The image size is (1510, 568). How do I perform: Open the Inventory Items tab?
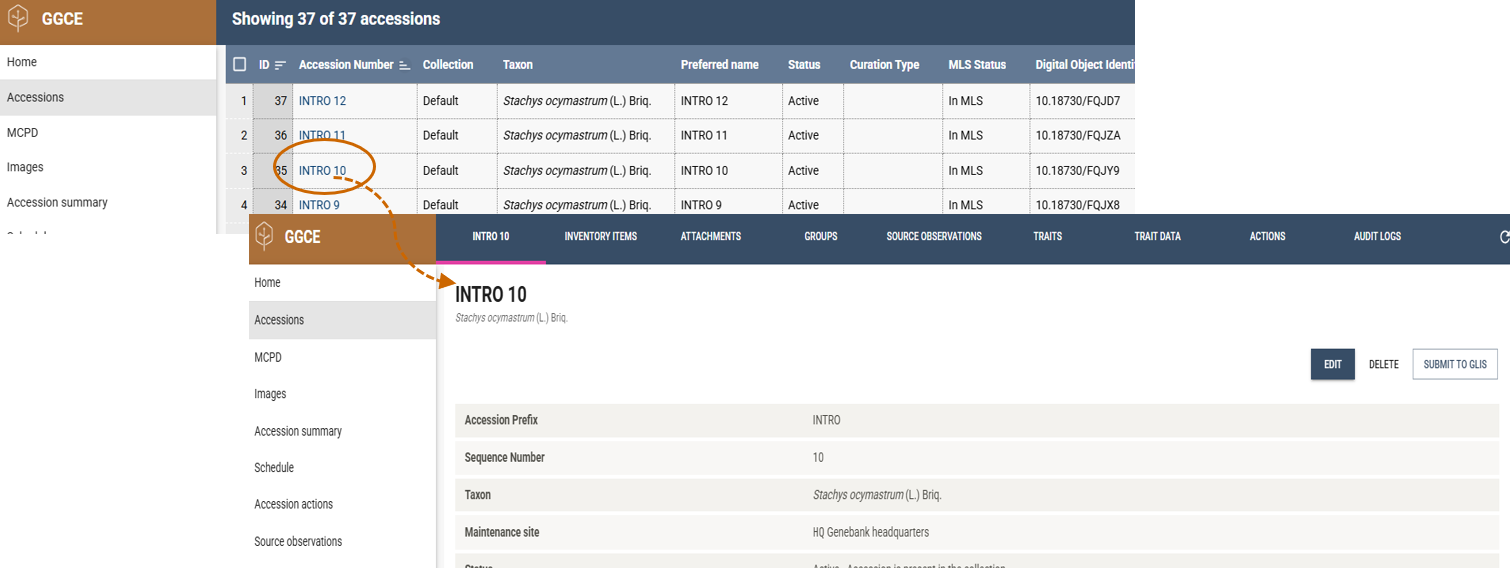(x=600, y=237)
